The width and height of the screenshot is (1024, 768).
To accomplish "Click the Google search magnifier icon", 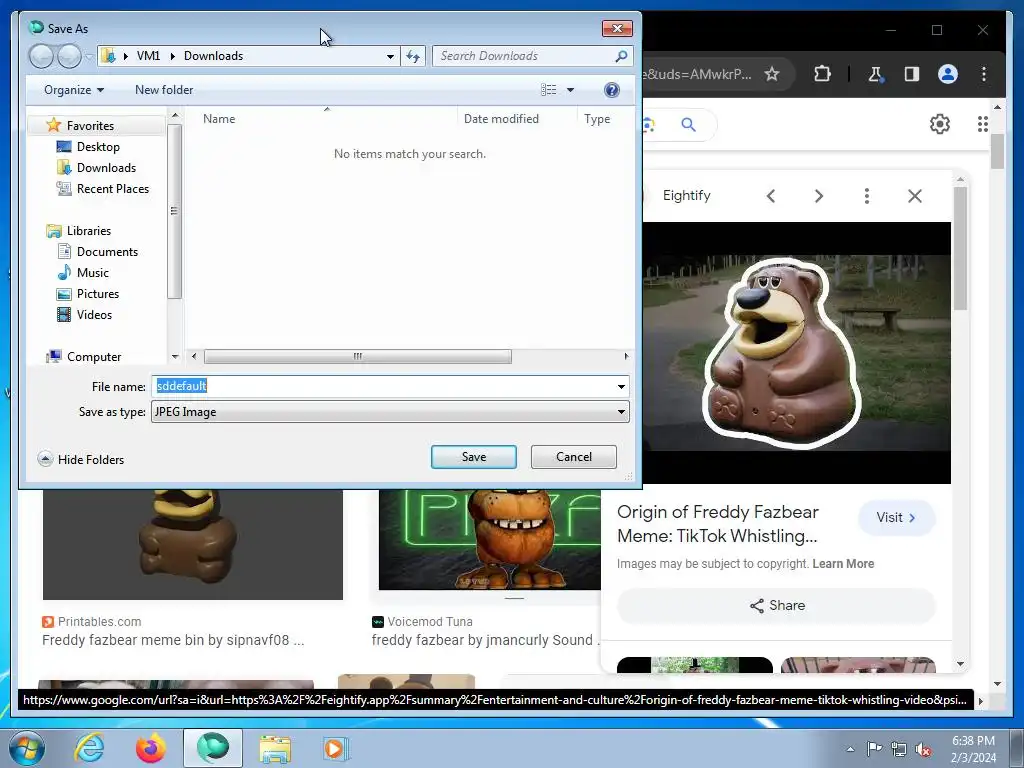I will [688, 124].
